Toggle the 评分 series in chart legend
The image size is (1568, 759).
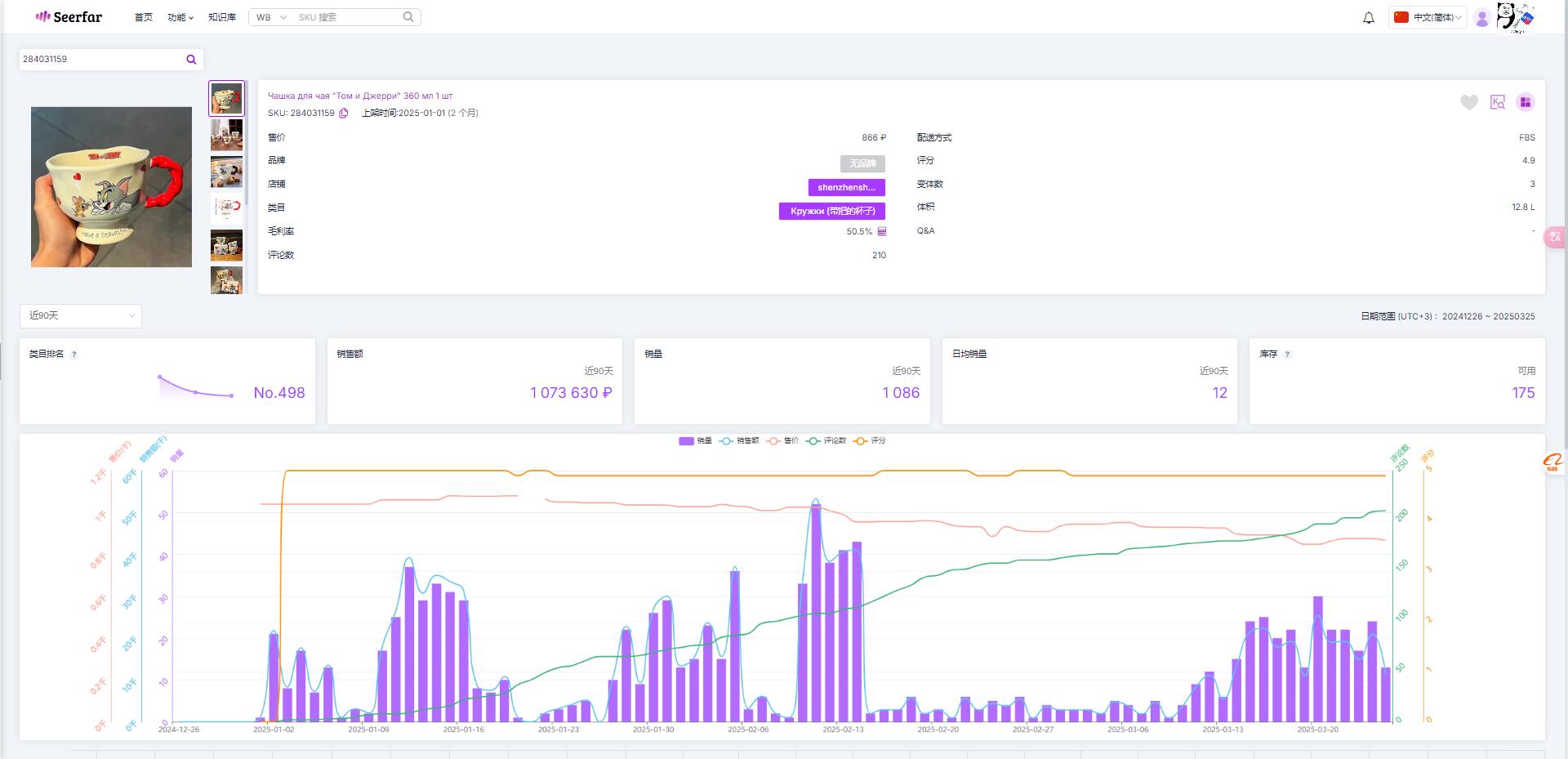(870, 440)
